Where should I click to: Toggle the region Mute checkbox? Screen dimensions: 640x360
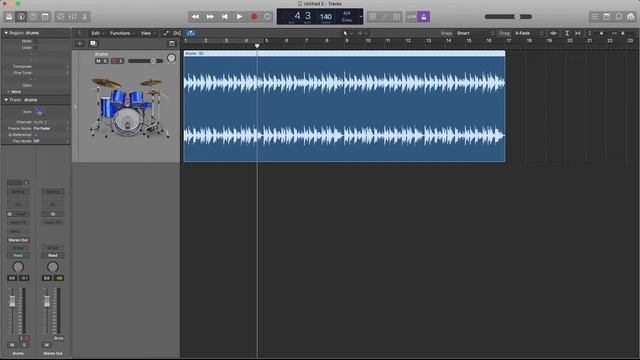[x=36, y=41]
